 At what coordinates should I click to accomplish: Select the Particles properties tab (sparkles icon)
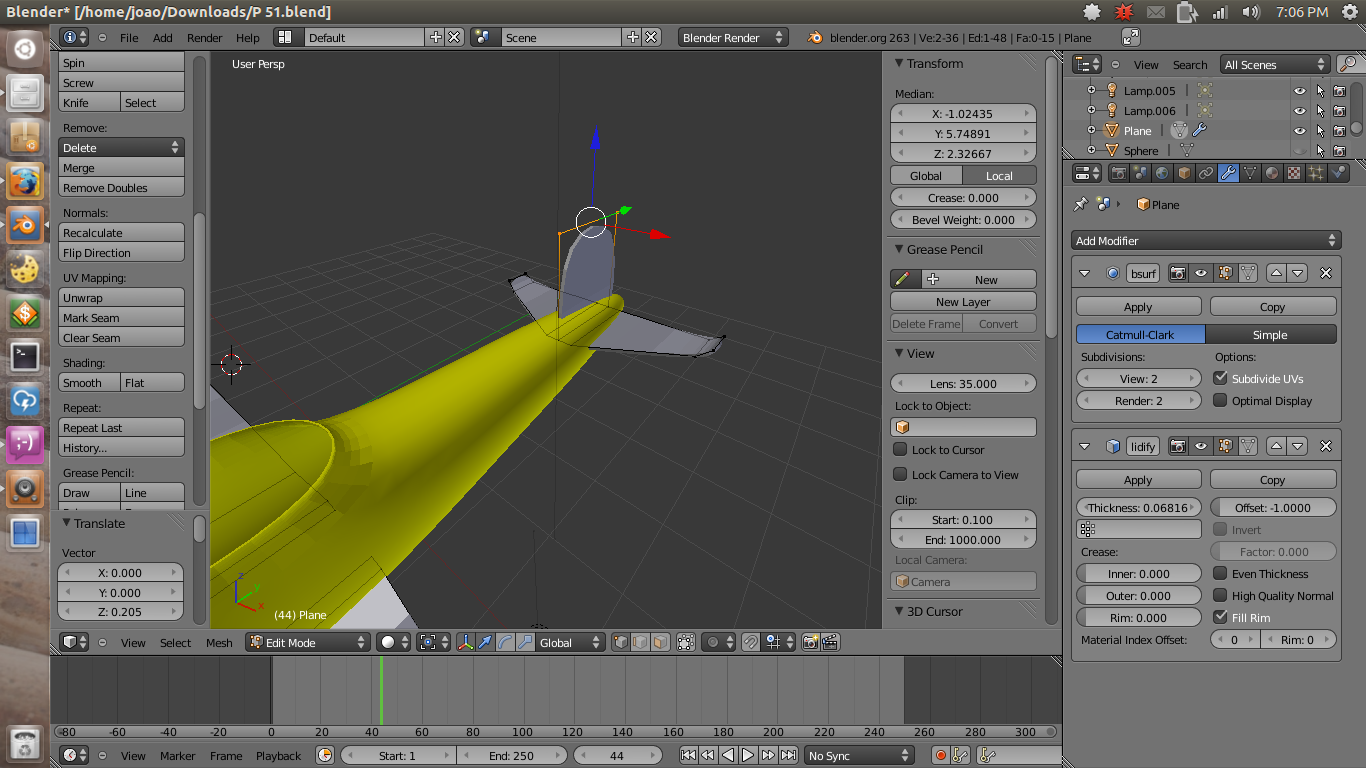[x=1318, y=172]
